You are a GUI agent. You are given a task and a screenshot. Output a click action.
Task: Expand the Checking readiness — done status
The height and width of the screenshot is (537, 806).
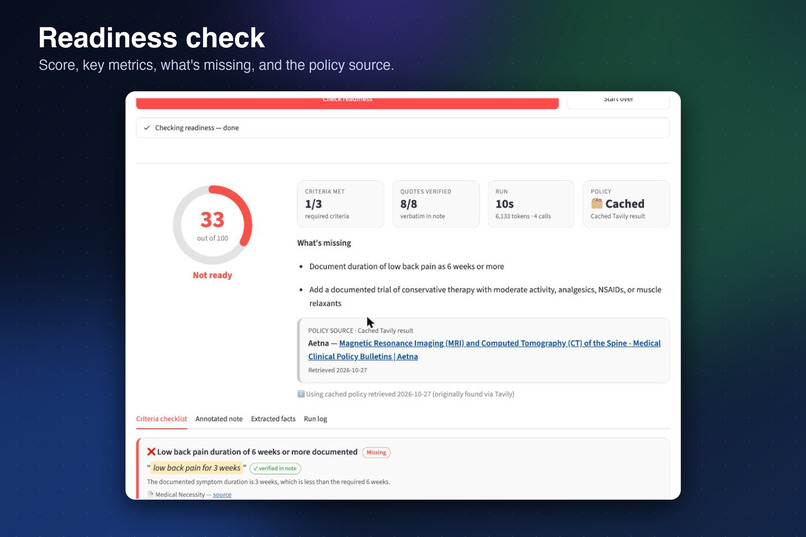pos(402,128)
